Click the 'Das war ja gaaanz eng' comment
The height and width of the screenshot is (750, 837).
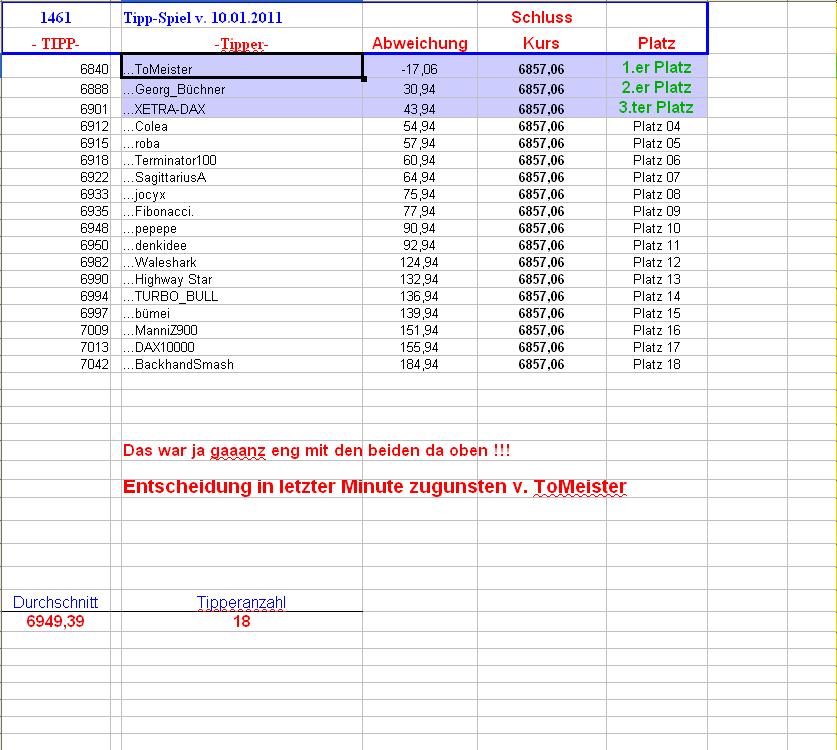[x=317, y=451]
